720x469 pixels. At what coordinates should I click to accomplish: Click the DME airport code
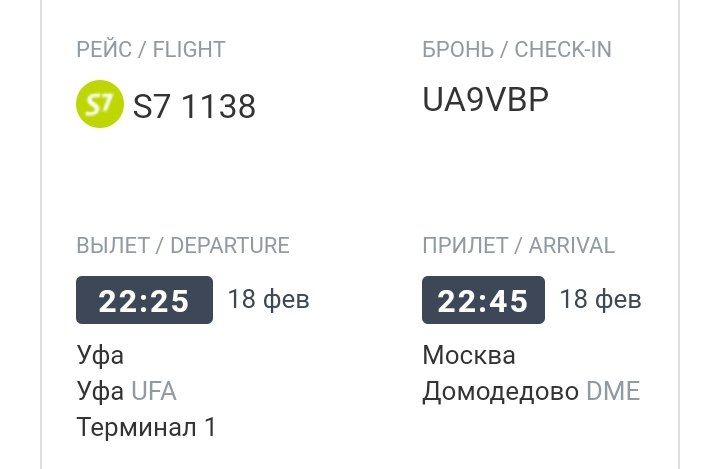point(613,391)
